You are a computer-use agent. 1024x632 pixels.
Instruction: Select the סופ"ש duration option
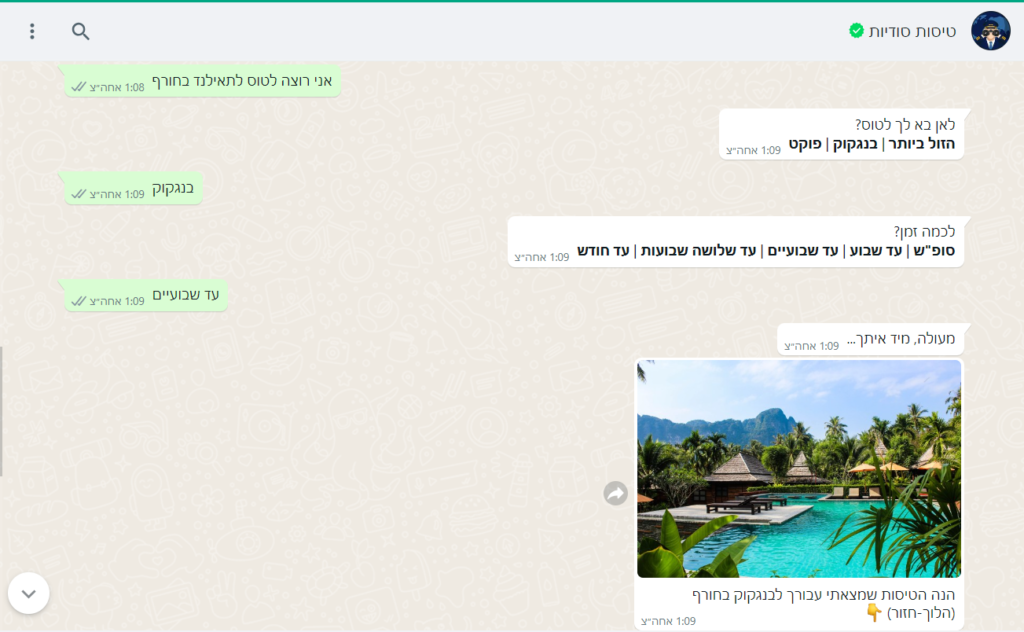(934, 251)
